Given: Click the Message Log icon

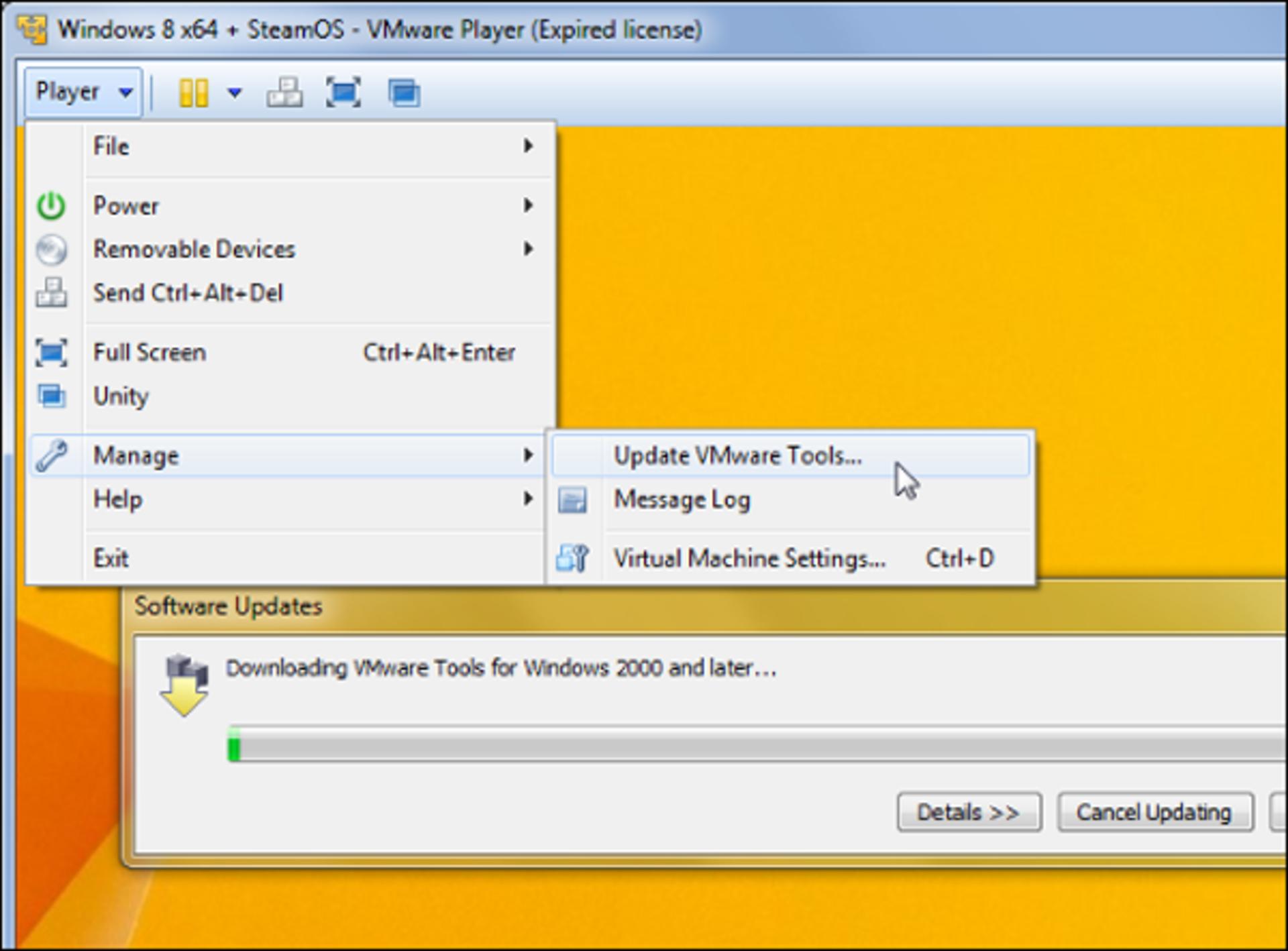Looking at the screenshot, I should click(572, 500).
